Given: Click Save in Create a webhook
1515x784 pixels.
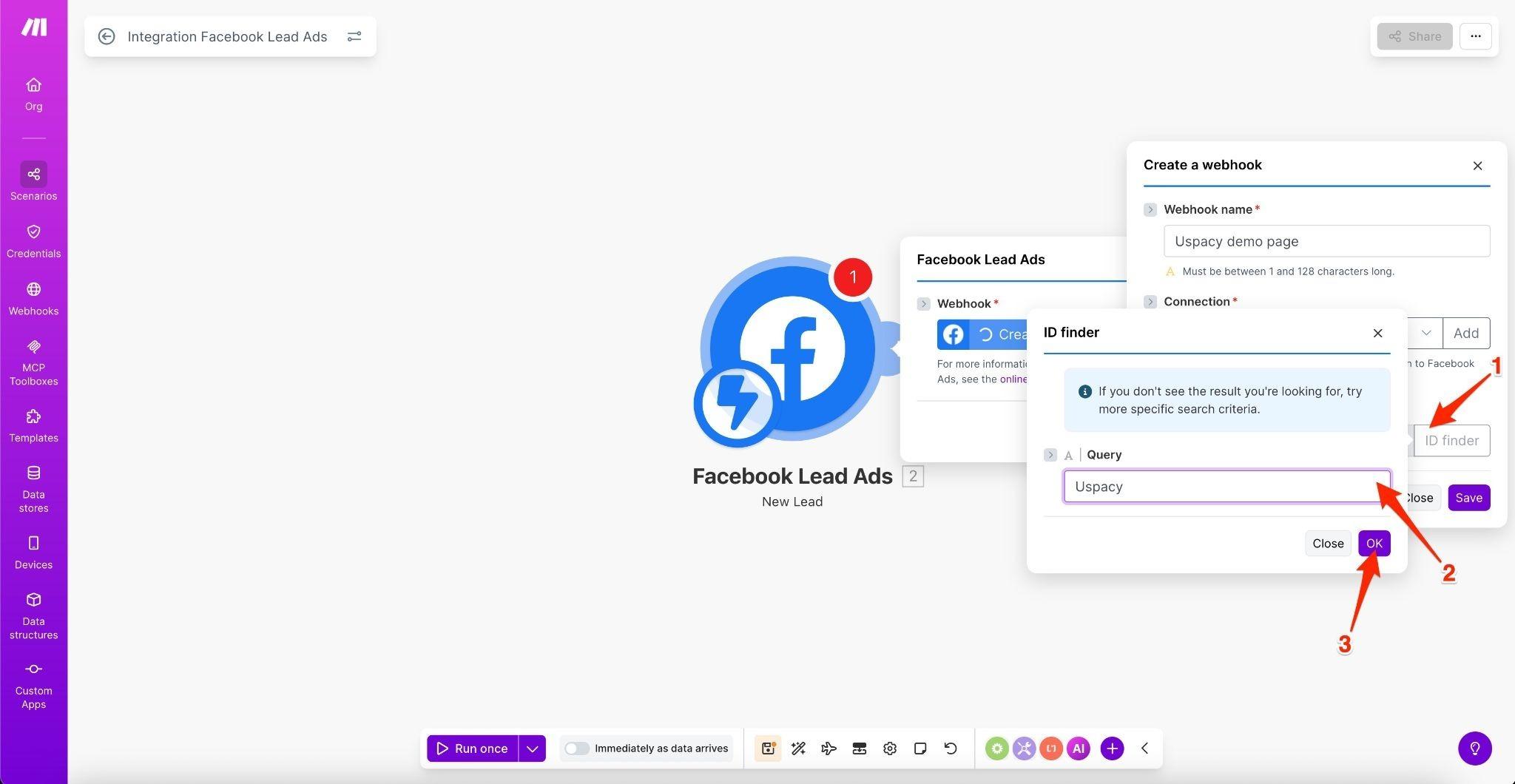Looking at the screenshot, I should pos(1468,498).
